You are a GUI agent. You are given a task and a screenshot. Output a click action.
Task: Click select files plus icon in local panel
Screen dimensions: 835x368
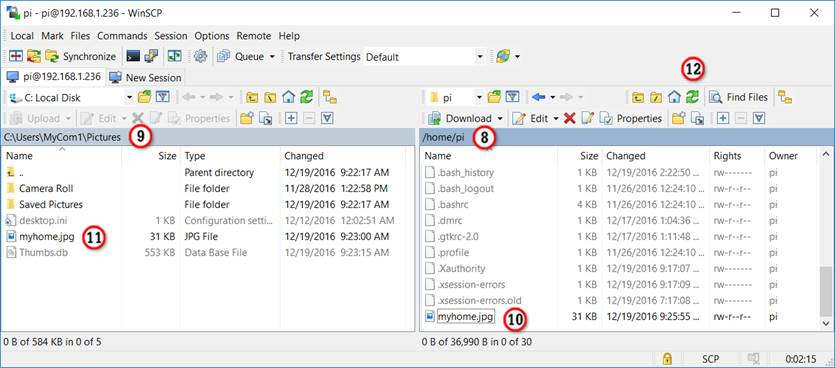[x=291, y=118]
